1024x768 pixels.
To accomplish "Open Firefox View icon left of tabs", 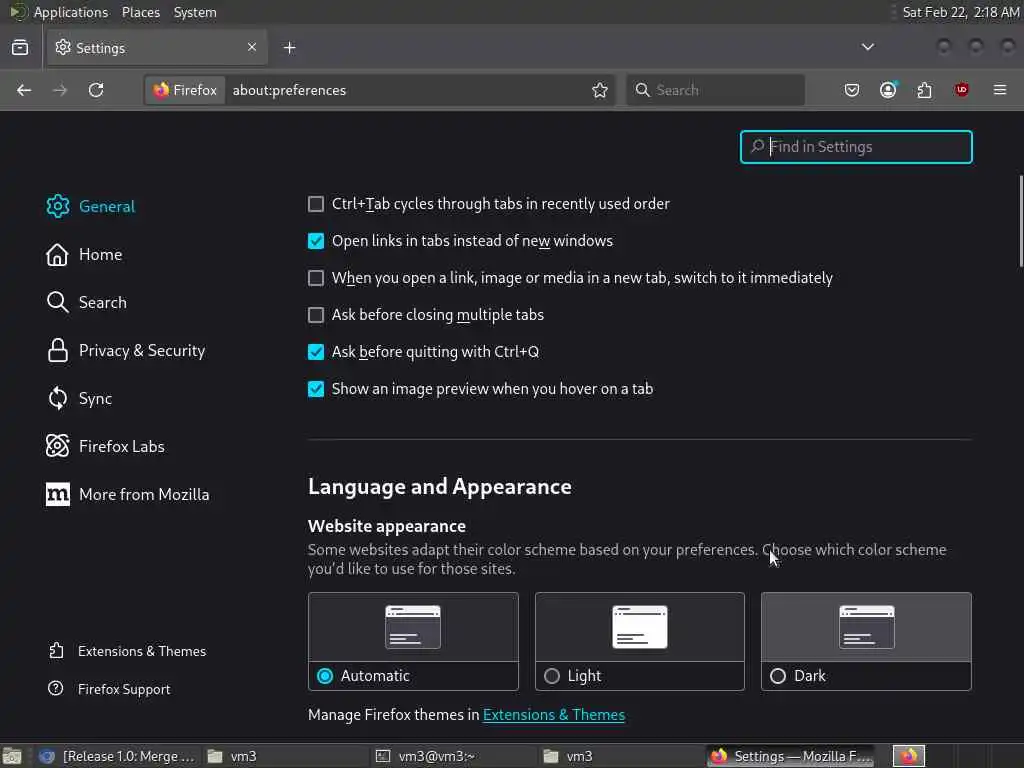I will pyautogui.click(x=20, y=48).
